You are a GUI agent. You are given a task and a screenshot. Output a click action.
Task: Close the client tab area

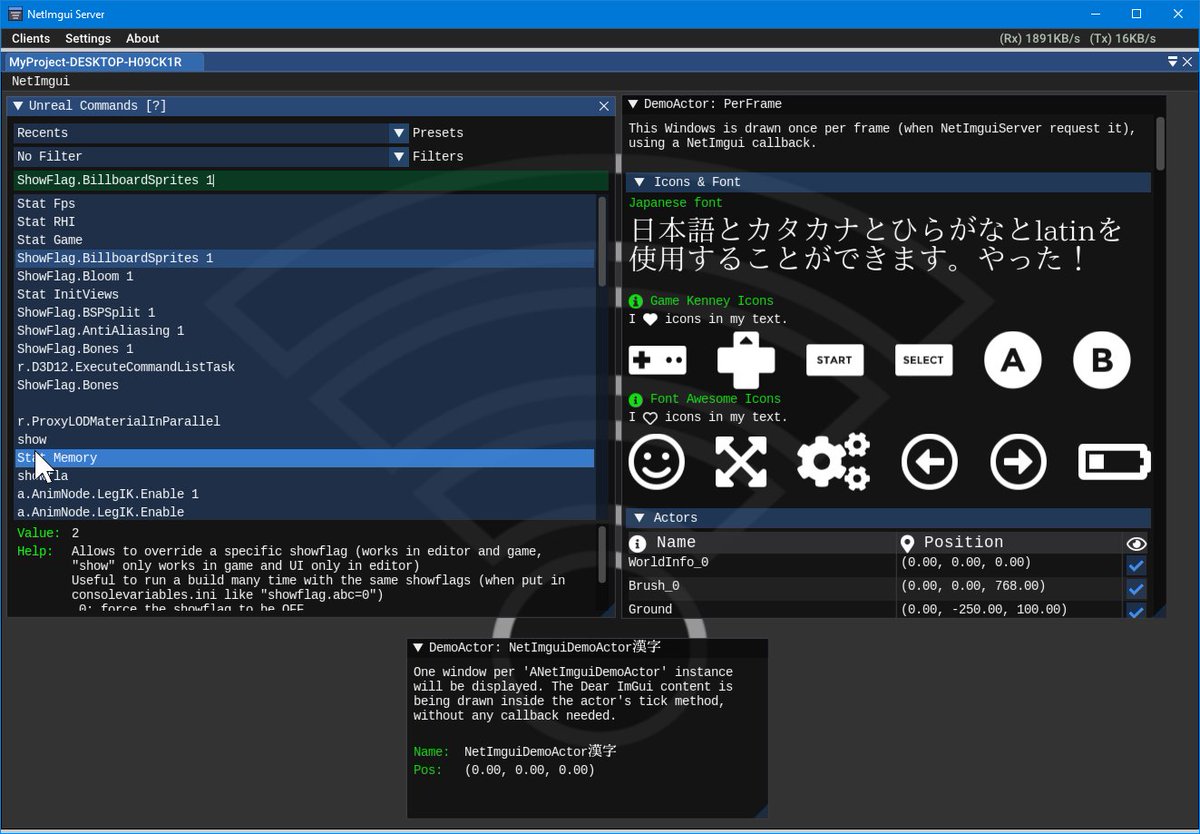click(1186, 62)
